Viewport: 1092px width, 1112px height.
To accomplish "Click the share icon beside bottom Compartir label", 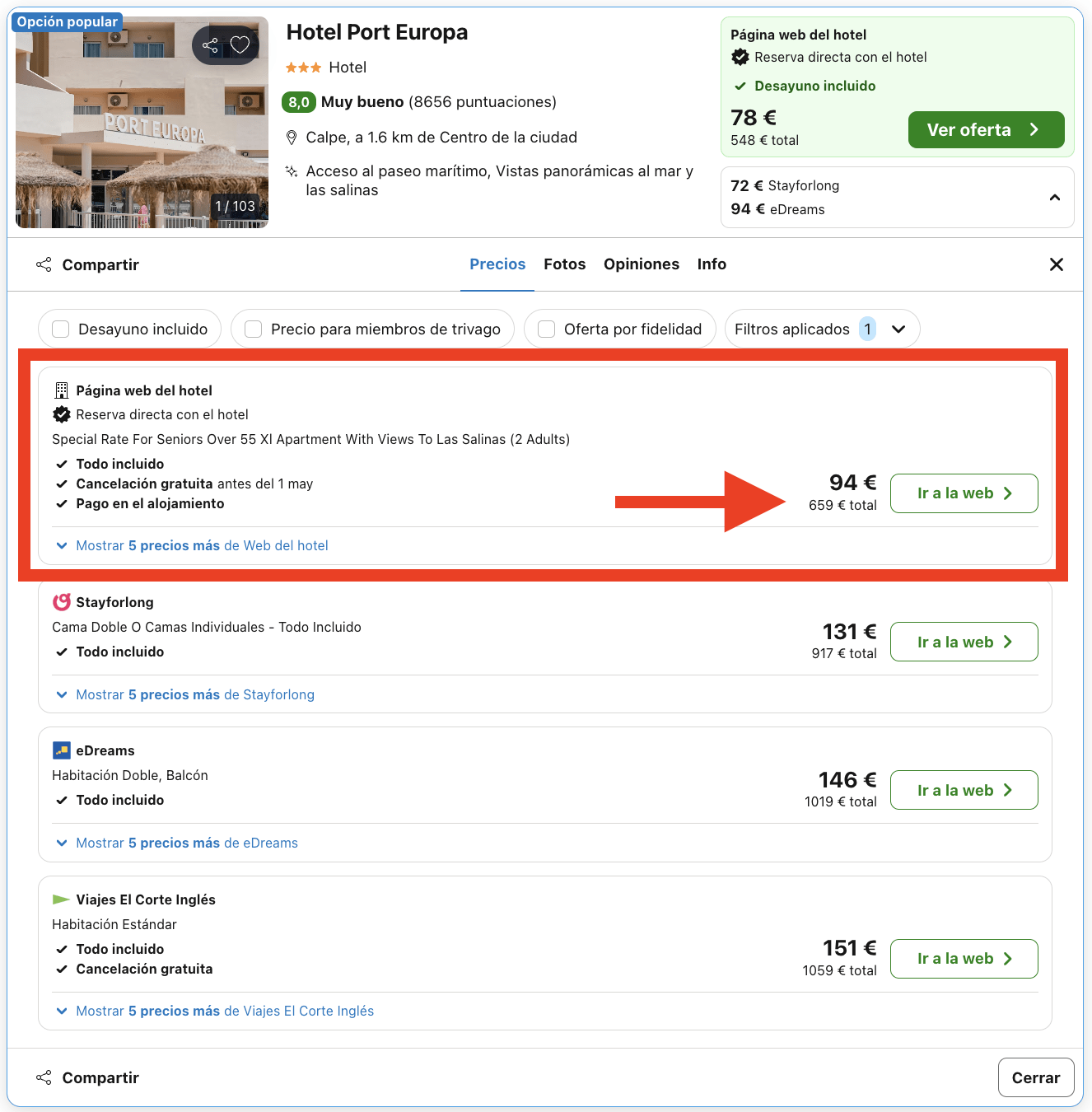I will click(x=43, y=1077).
